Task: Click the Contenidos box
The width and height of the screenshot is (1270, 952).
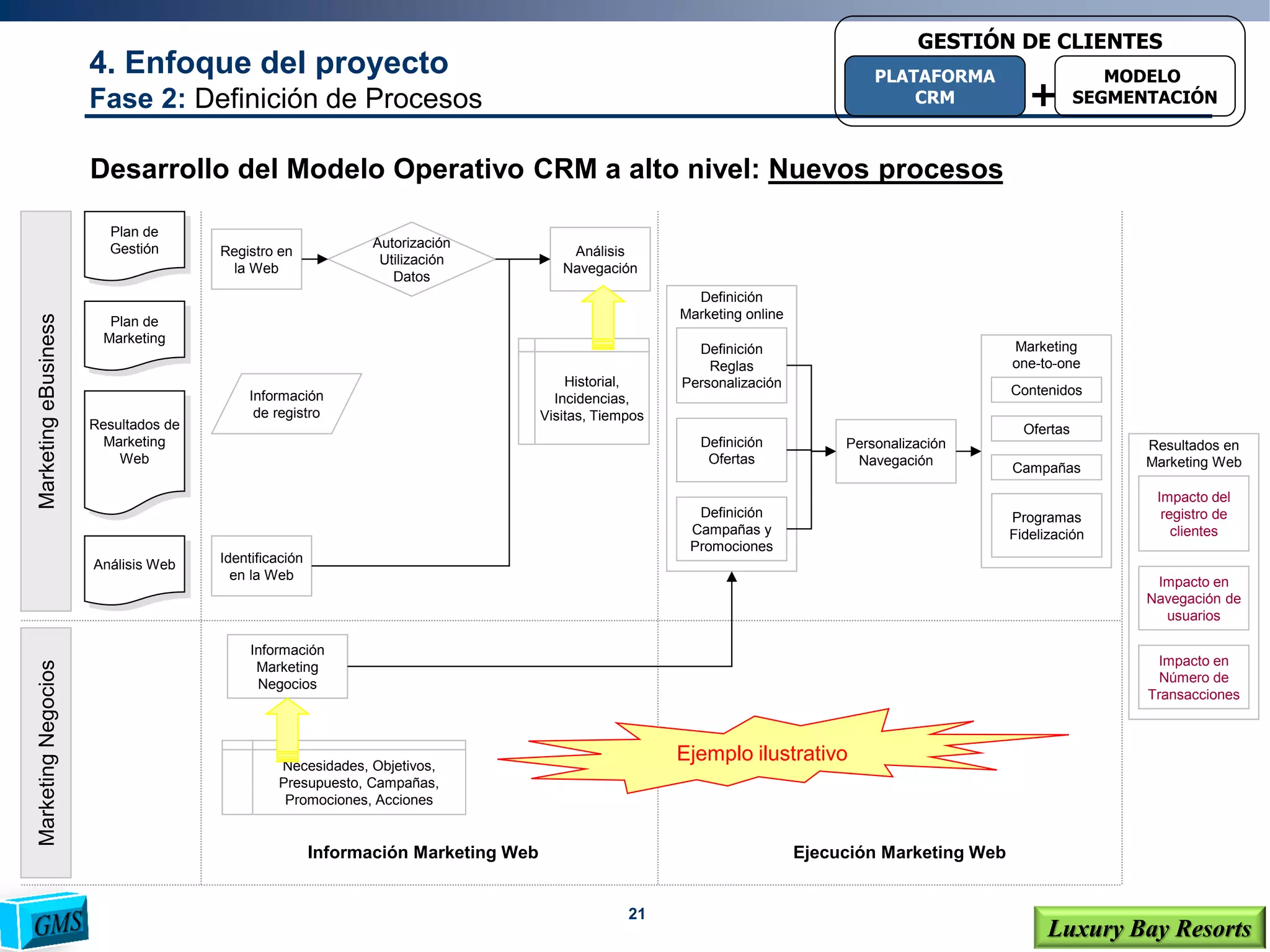Action: (x=1046, y=390)
